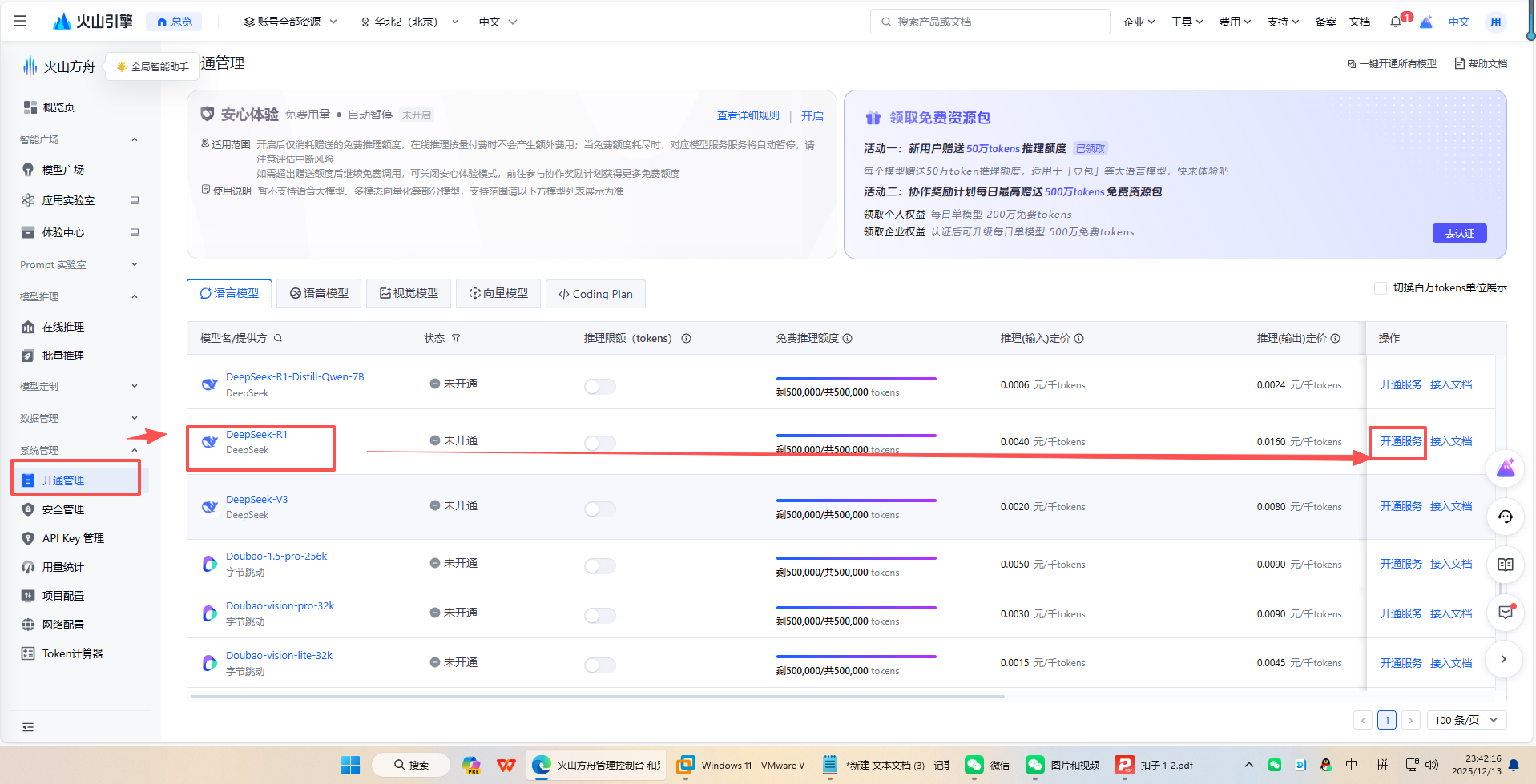Click the 全局智能助手 assistant icon
The height and width of the screenshot is (784, 1536).
tap(122, 66)
